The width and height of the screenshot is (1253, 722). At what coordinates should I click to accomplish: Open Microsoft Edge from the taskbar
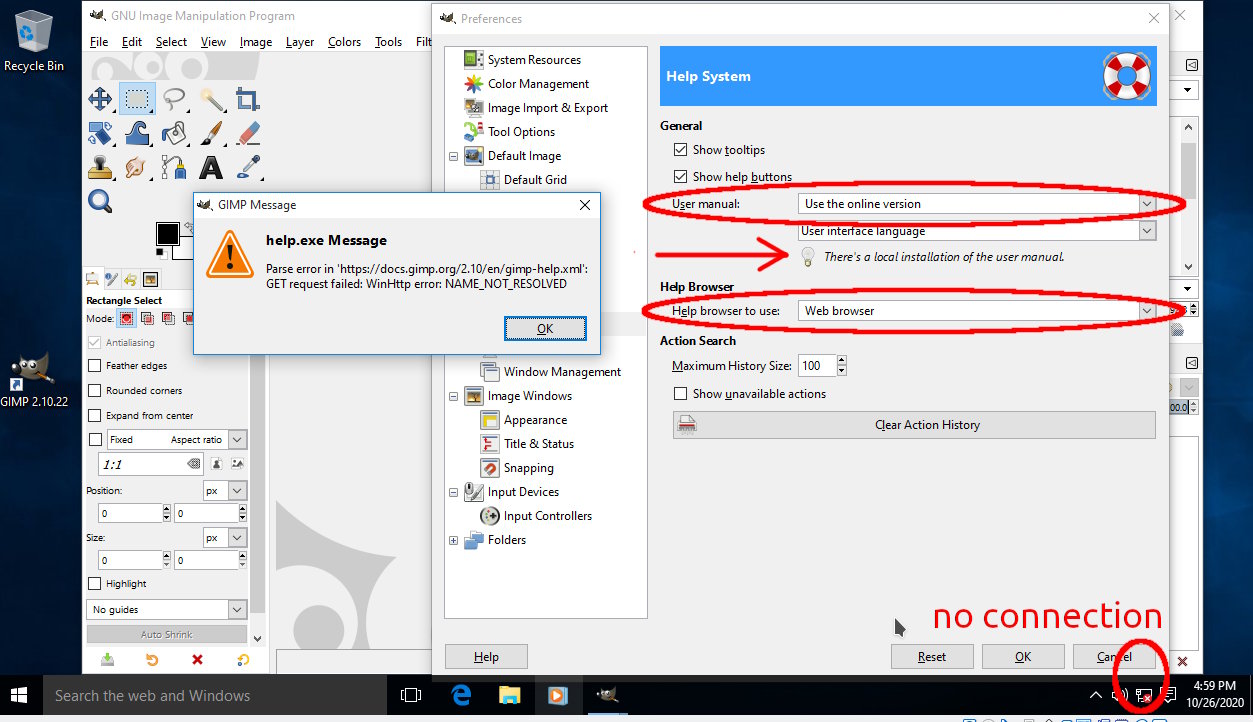pos(461,695)
